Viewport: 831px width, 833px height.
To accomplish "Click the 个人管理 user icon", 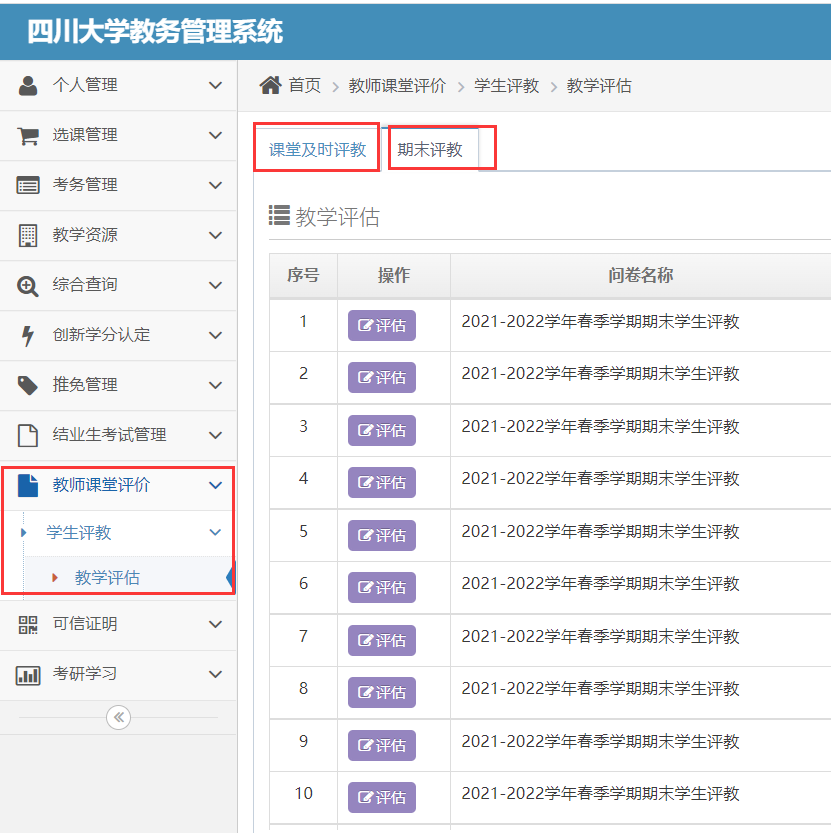I will (x=28, y=86).
